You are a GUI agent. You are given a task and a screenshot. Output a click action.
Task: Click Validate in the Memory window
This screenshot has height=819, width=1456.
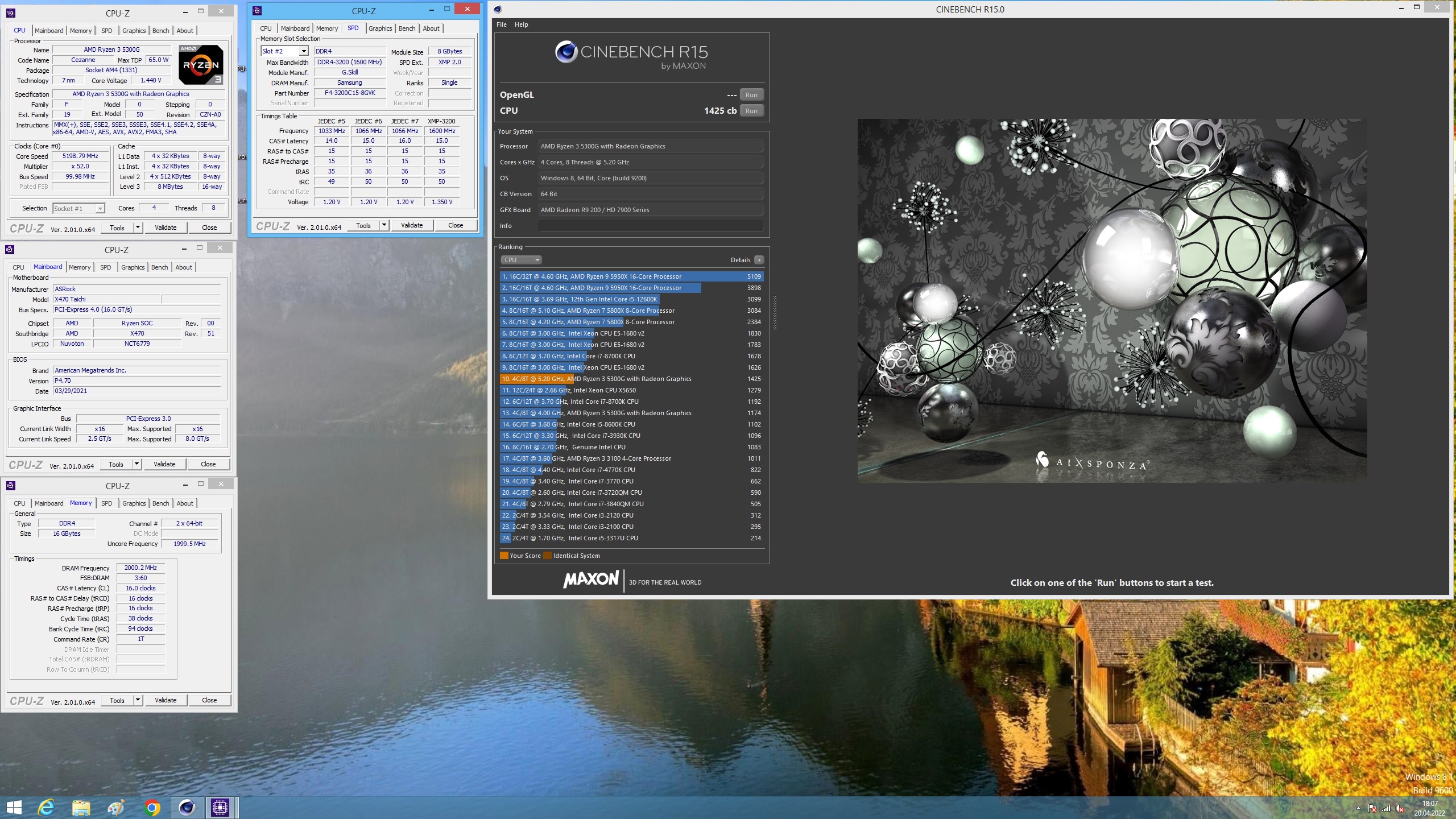pyautogui.click(x=166, y=700)
